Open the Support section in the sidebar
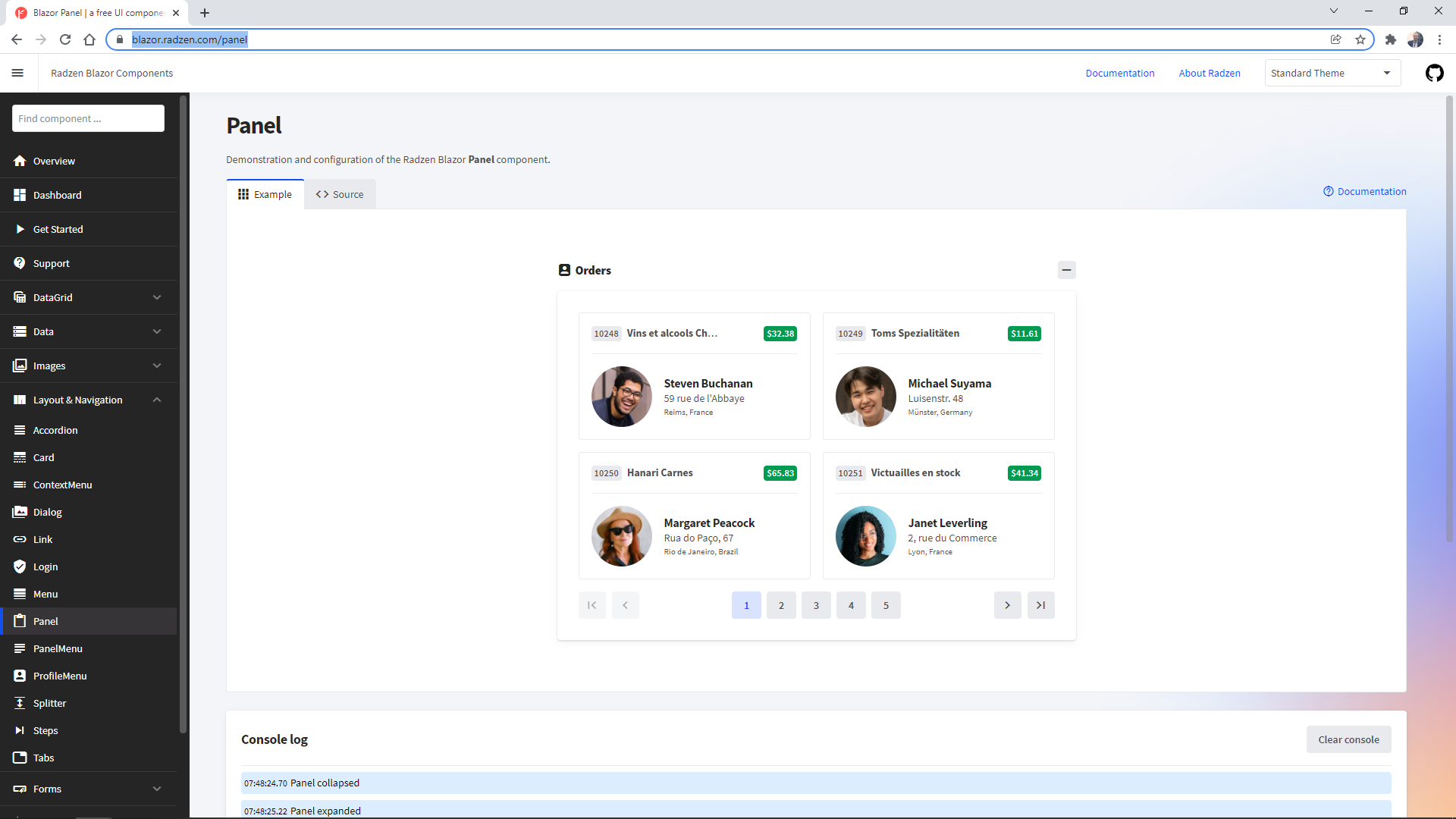 pos(51,263)
